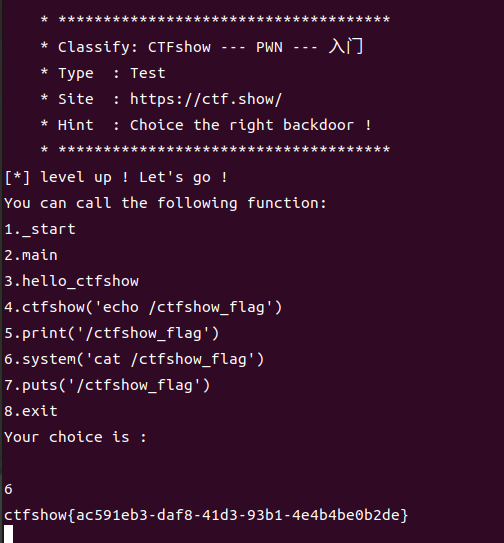Click the 3.hello_ctfshow line
This screenshot has height=543, width=504.
coord(71,281)
